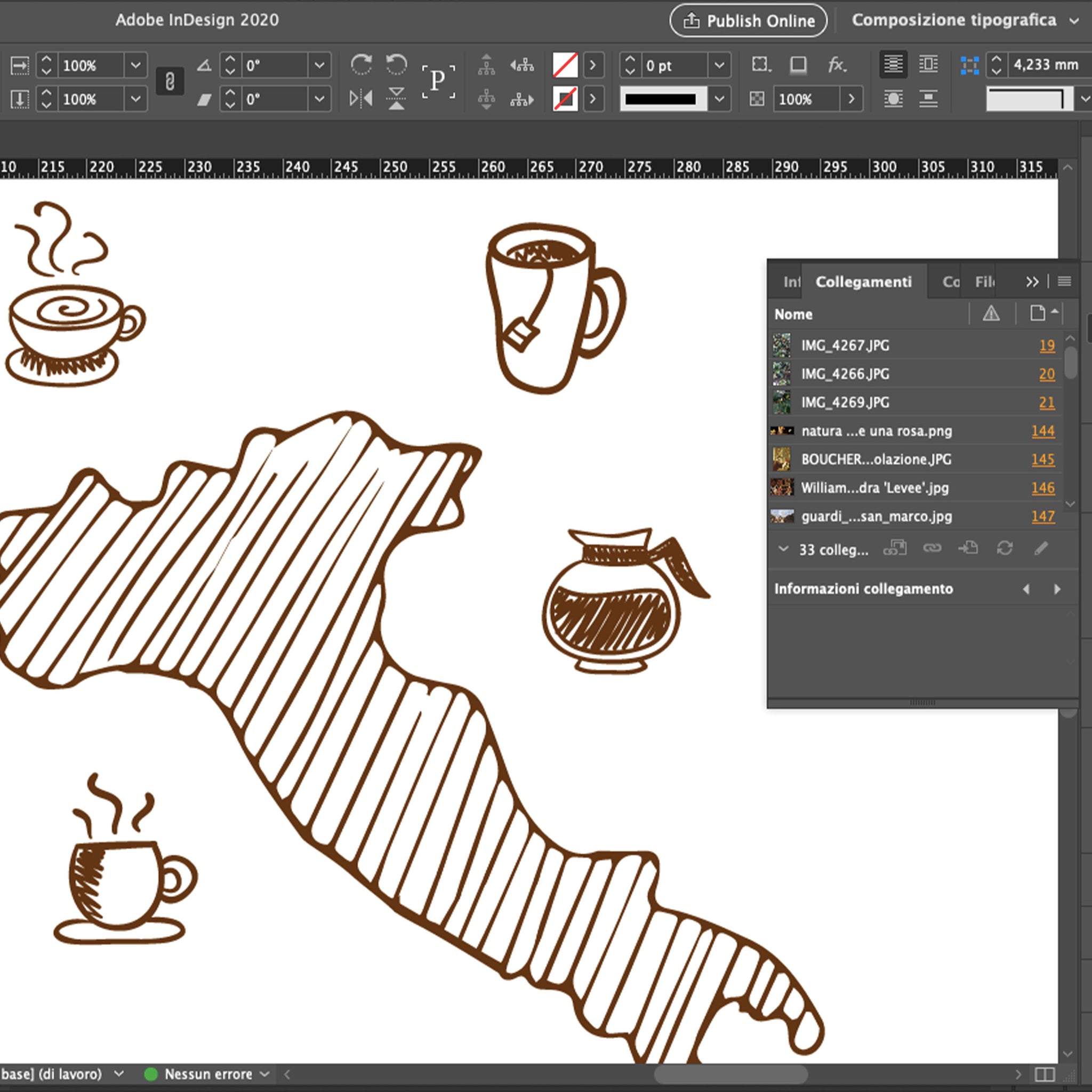
Task: Open page link 144 for natura rosa.png
Action: 1042,431
